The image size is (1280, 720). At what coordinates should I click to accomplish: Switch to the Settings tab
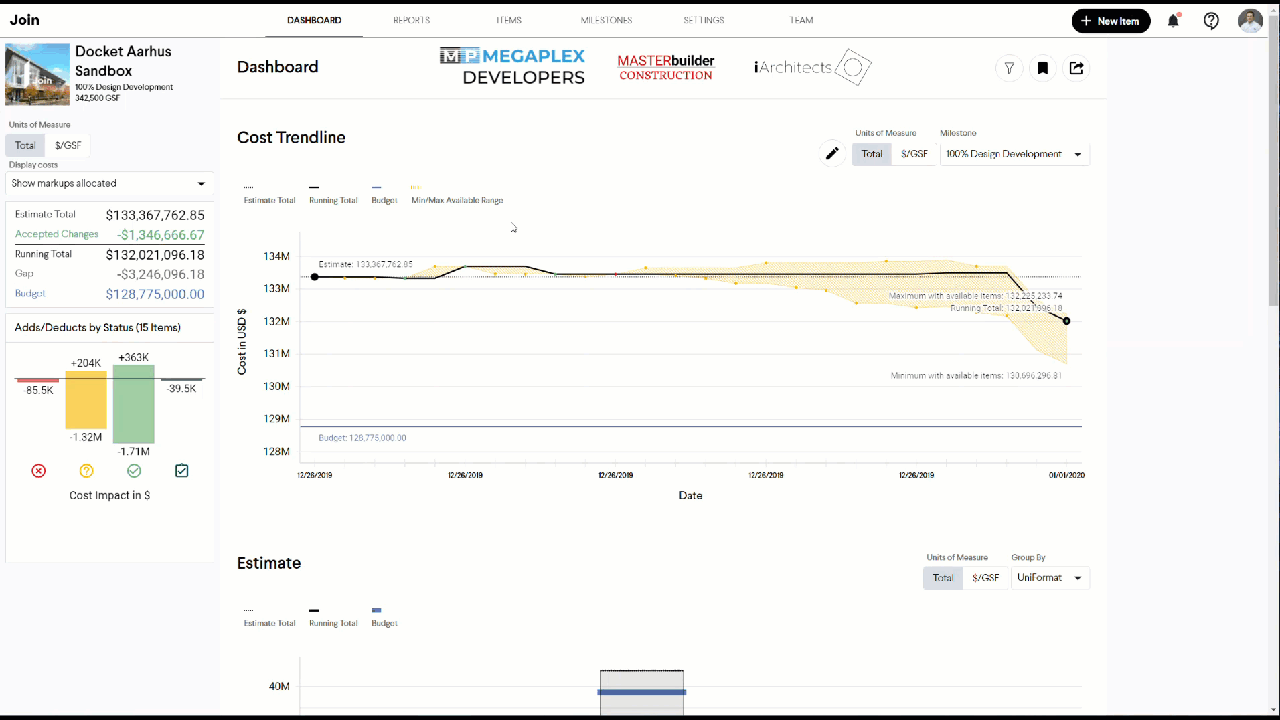[704, 20]
